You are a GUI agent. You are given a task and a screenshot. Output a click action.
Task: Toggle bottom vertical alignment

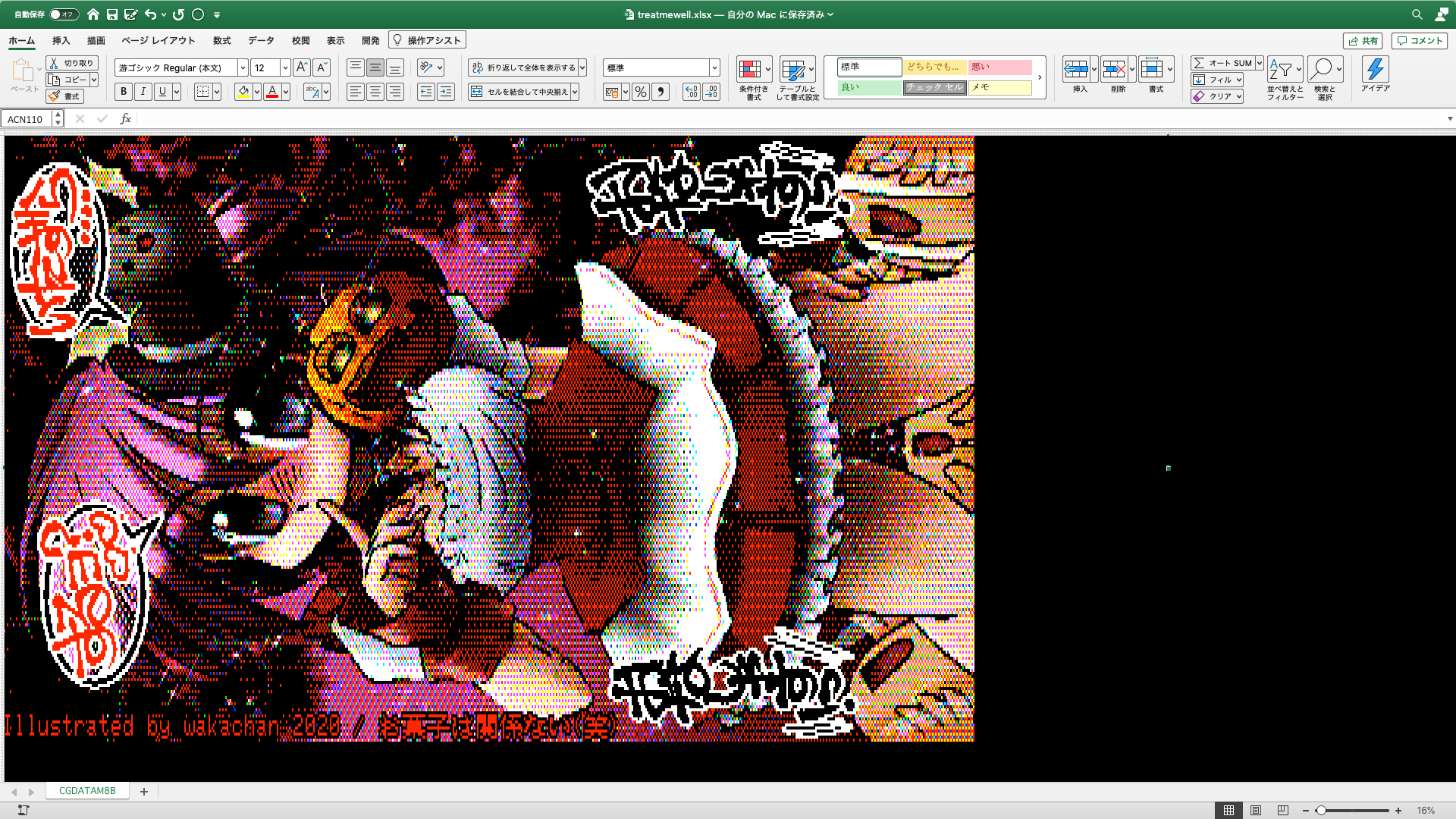[x=394, y=67]
